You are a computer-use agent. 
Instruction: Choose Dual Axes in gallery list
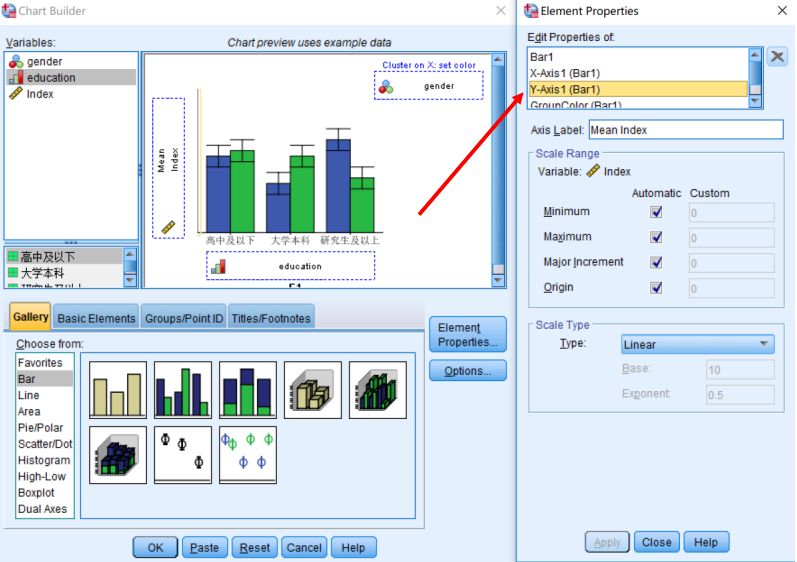tap(45, 509)
